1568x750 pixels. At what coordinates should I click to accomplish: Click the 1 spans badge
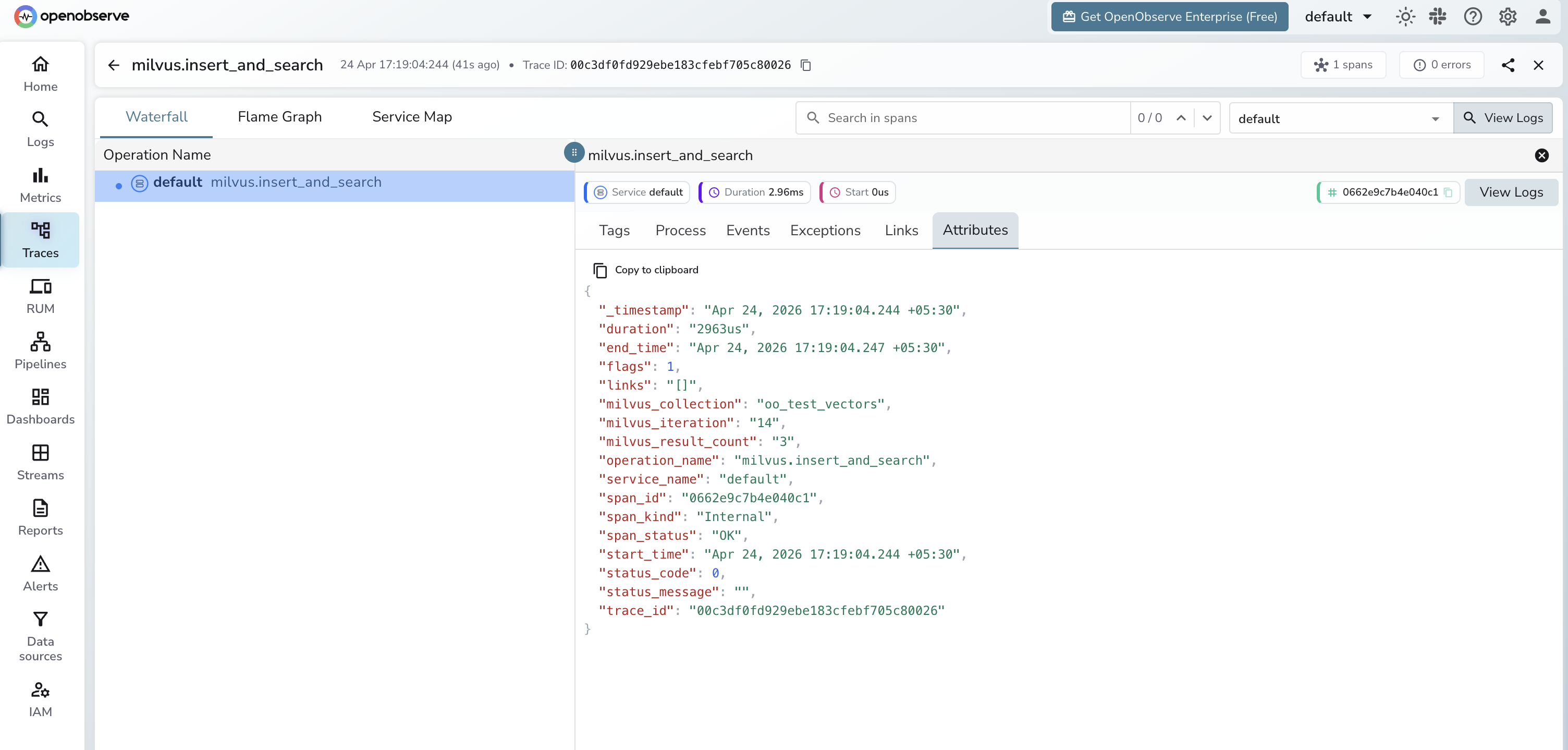[1343, 65]
